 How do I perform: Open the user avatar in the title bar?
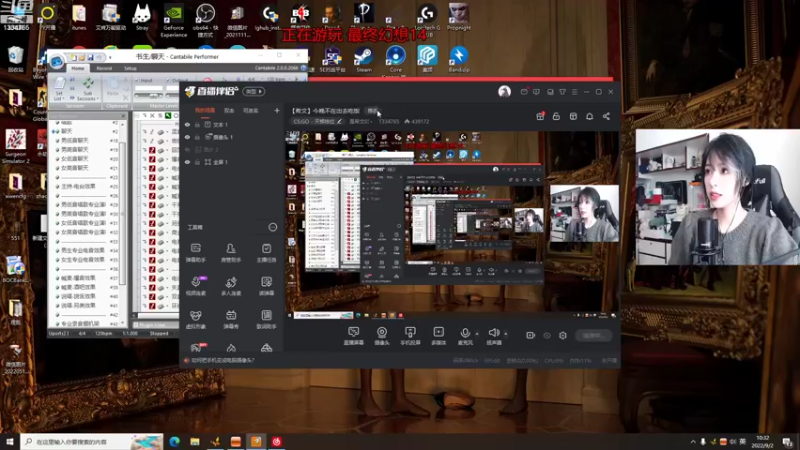(x=504, y=91)
